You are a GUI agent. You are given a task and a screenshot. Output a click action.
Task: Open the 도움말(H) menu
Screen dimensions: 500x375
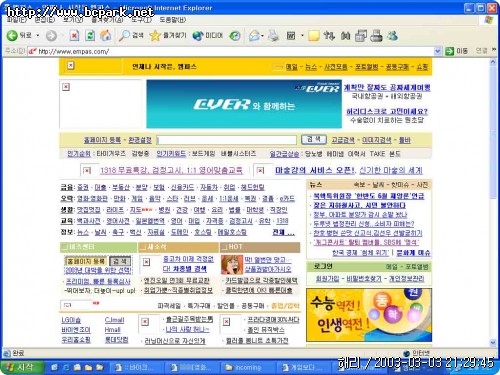tap(172, 20)
